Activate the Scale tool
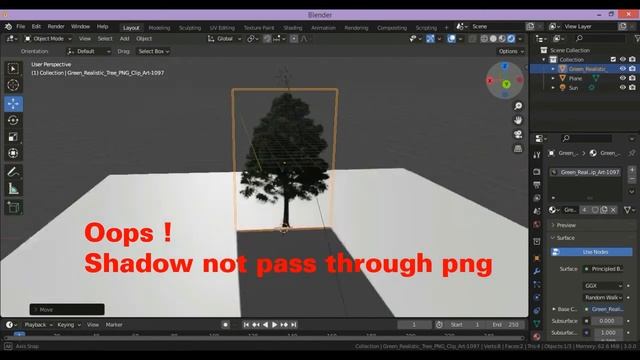This screenshot has width=640, height=360. click(x=13, y=137)
